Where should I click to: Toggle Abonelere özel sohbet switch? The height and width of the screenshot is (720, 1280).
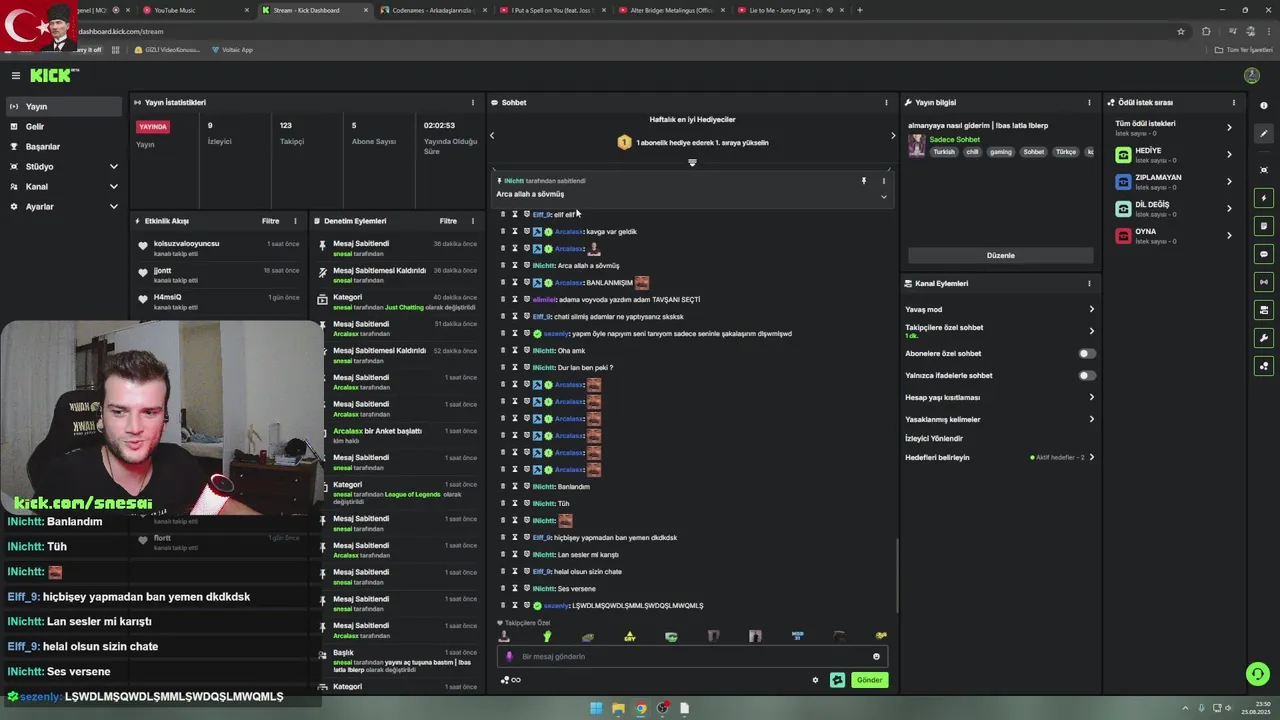pos(1087,353)
